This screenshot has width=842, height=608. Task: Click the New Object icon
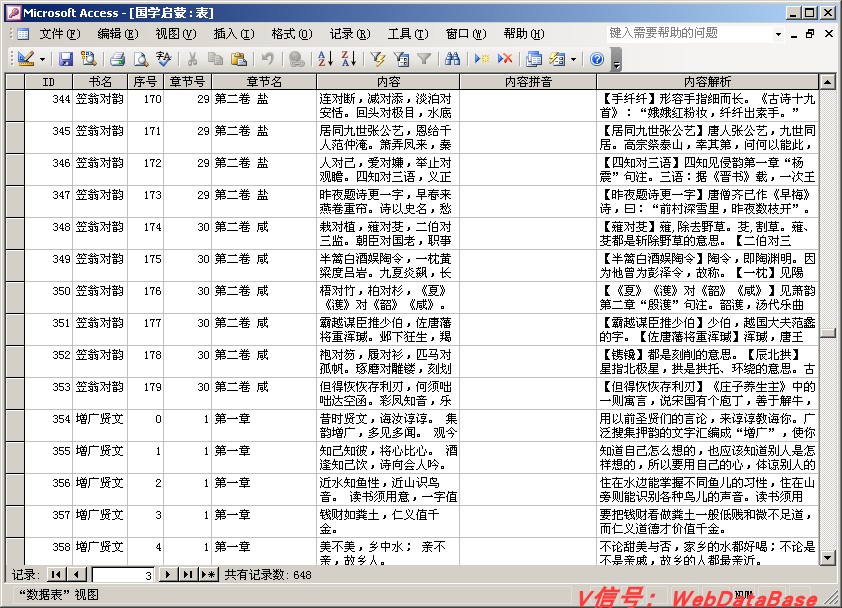557,59
